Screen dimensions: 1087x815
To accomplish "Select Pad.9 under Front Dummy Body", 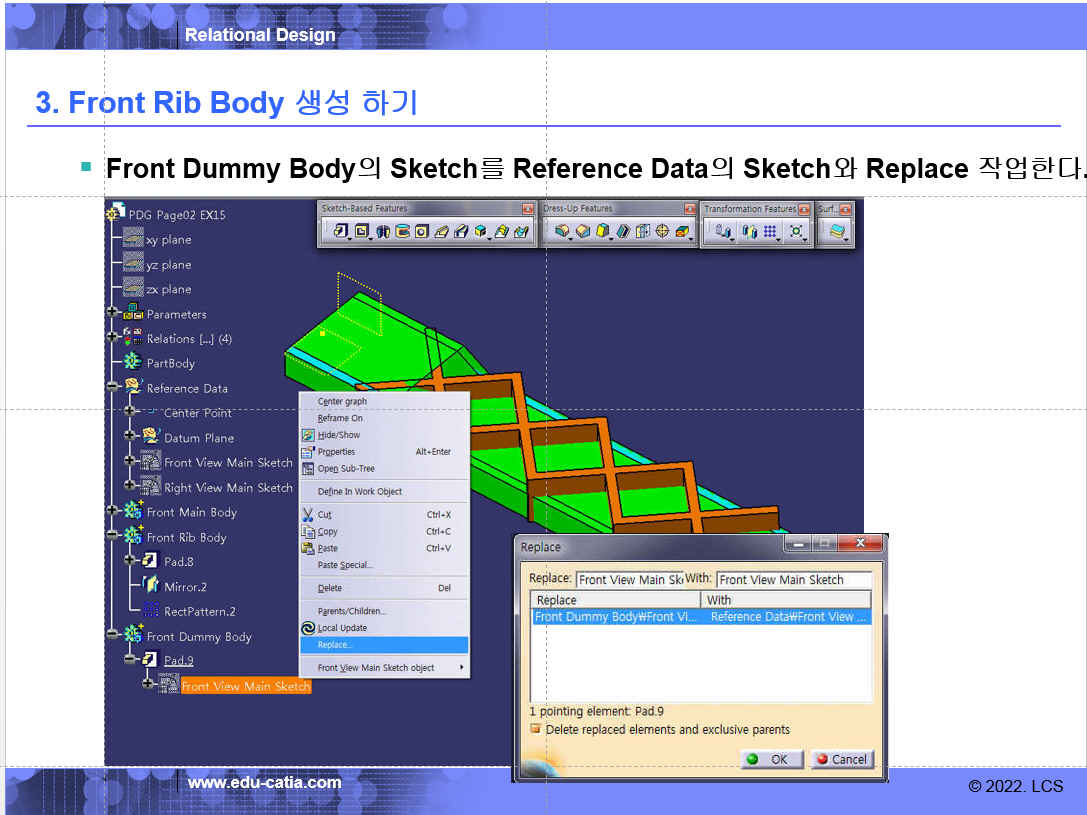I will [178, 661].
